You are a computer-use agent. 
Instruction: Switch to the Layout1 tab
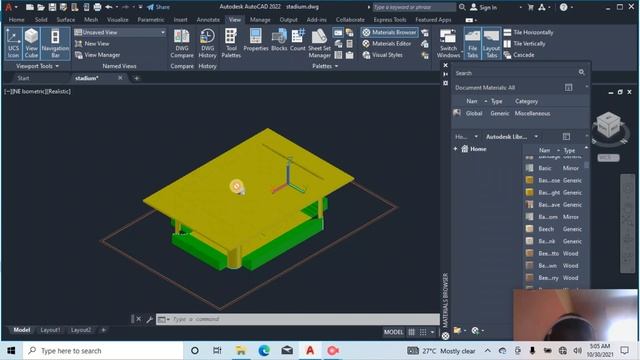point(50,330)
